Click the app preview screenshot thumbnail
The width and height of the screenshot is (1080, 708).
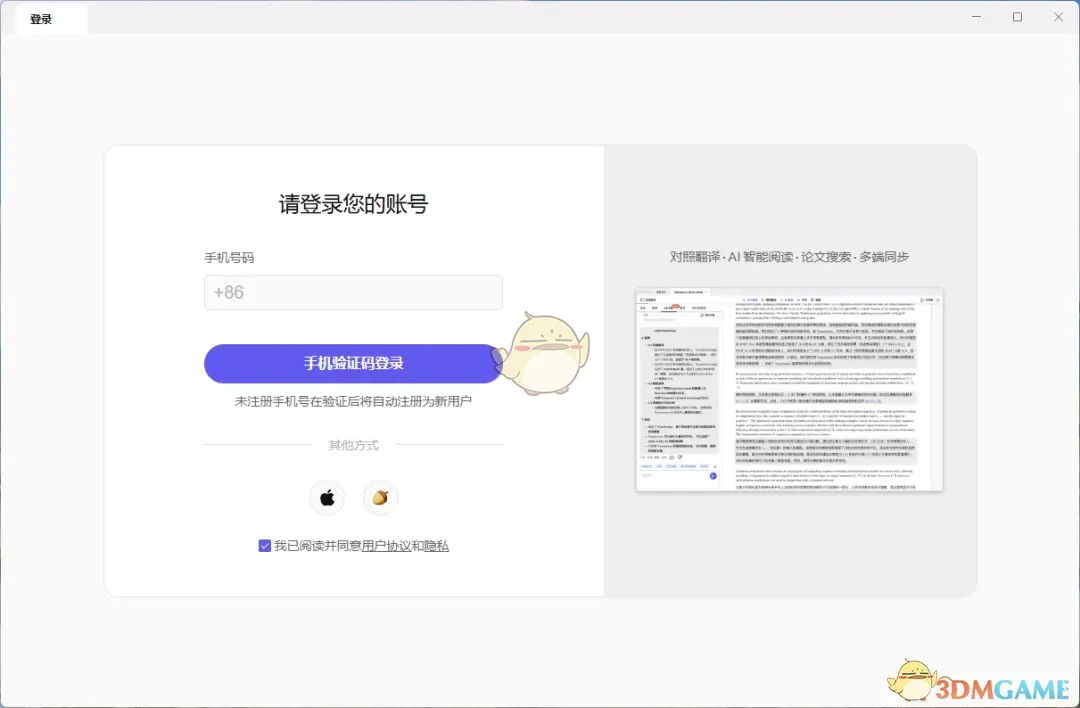click(788, 389)
